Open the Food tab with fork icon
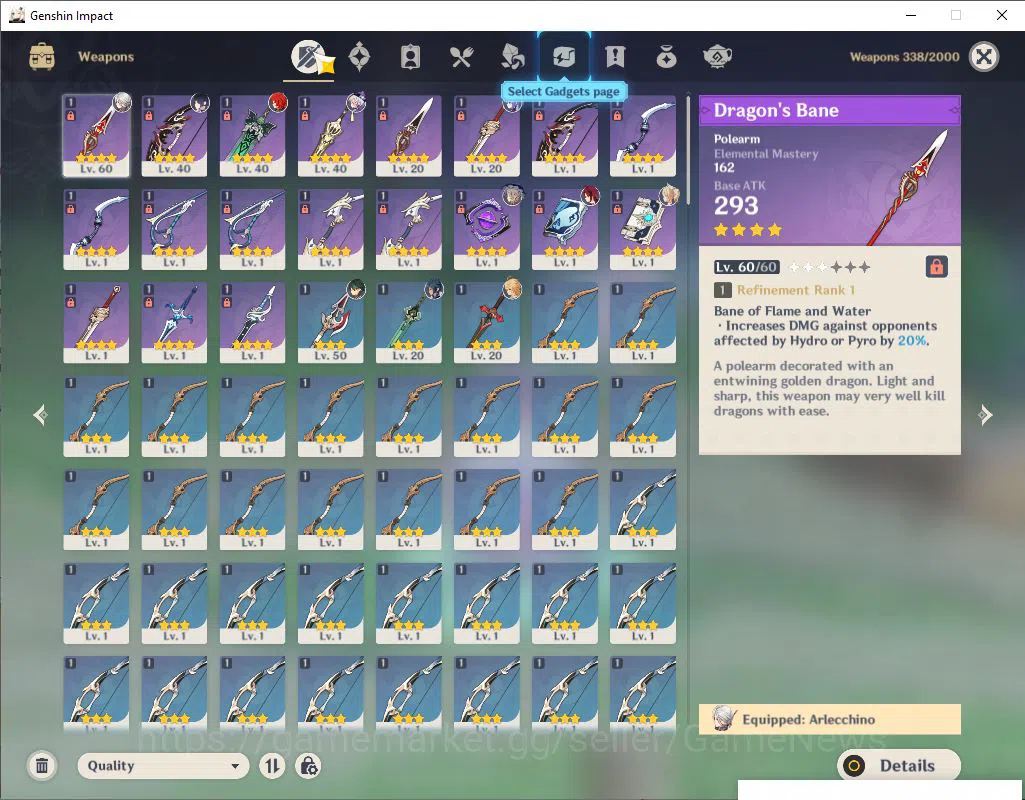The height and width of the screenshot is (800, 1025). [461, 58]
